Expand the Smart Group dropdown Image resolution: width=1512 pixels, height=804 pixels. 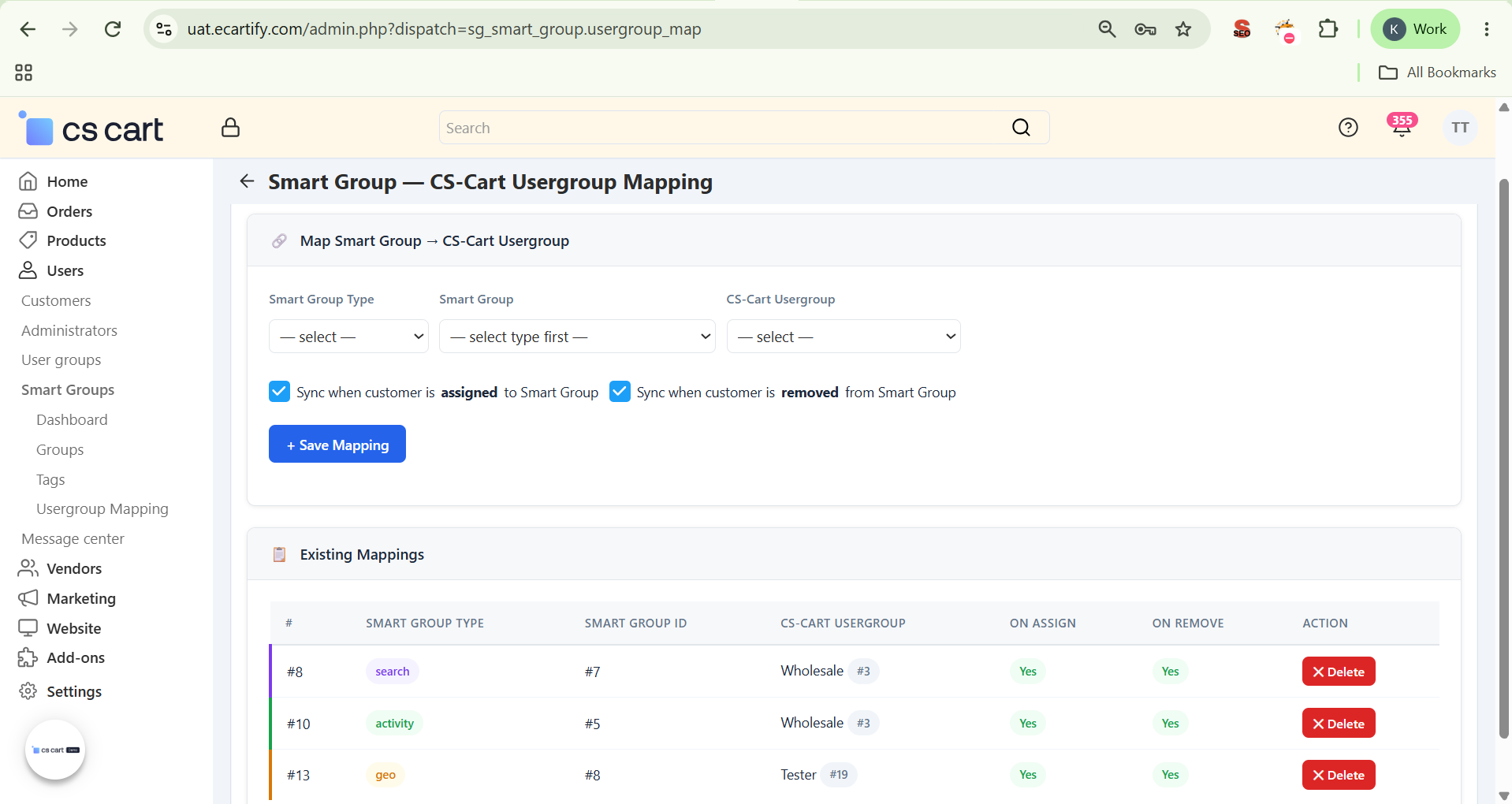pyautogui.click(x=577, y=337)
